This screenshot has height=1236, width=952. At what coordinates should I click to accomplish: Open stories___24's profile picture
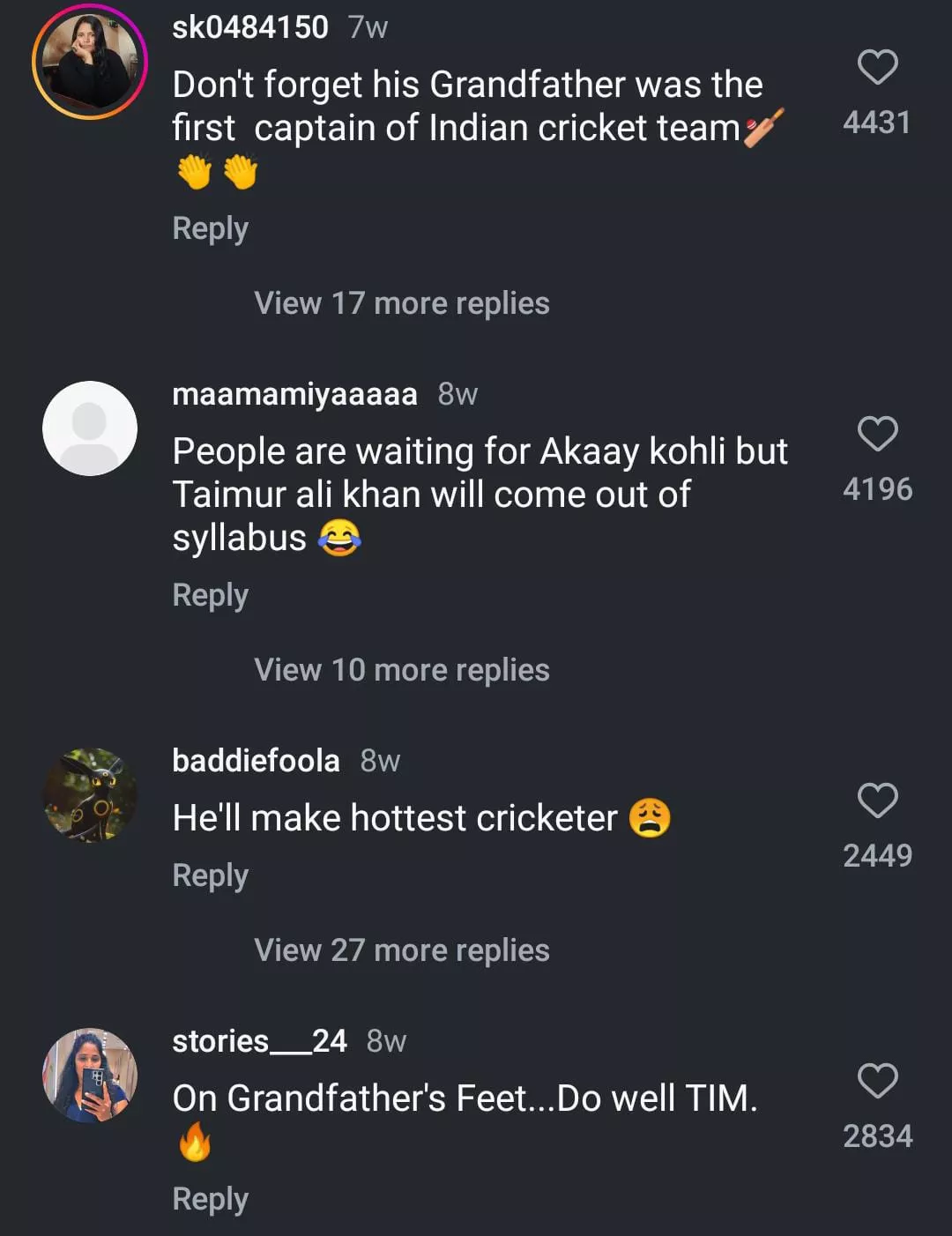(90, 1076)
